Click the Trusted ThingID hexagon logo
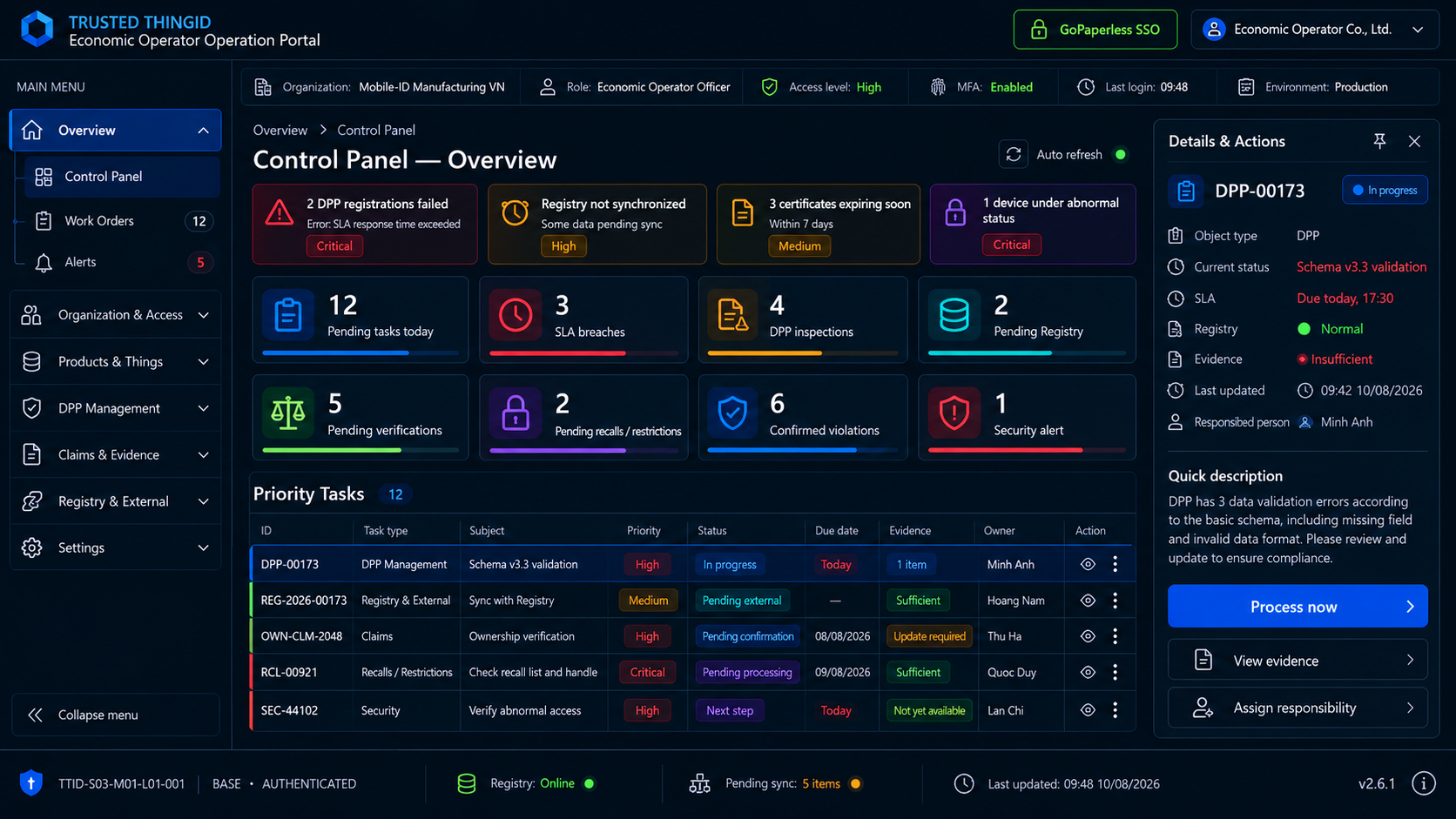This screenshot has height=819, width=1456. [37, 30]
